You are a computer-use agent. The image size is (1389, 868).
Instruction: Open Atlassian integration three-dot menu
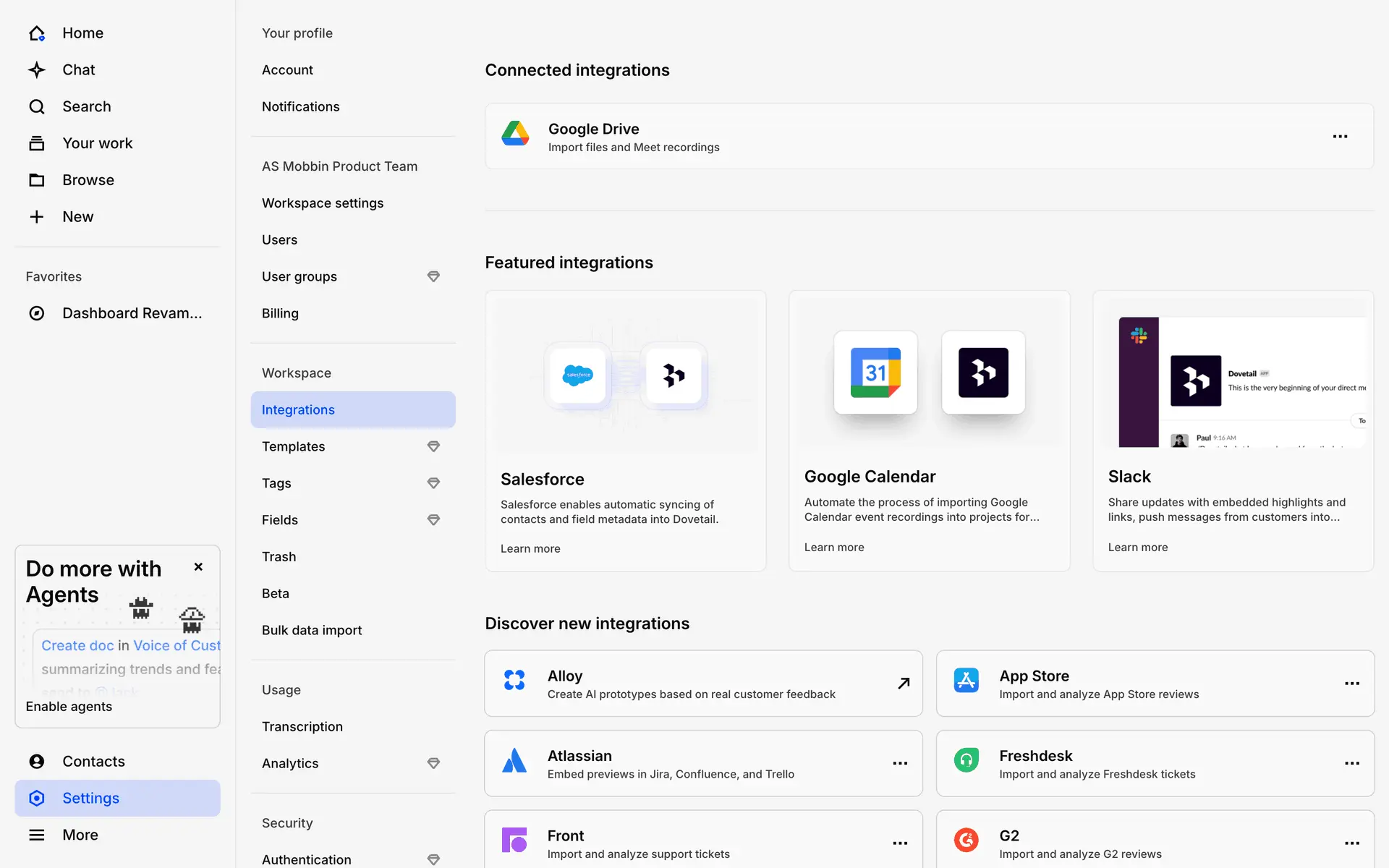(899, 763)
